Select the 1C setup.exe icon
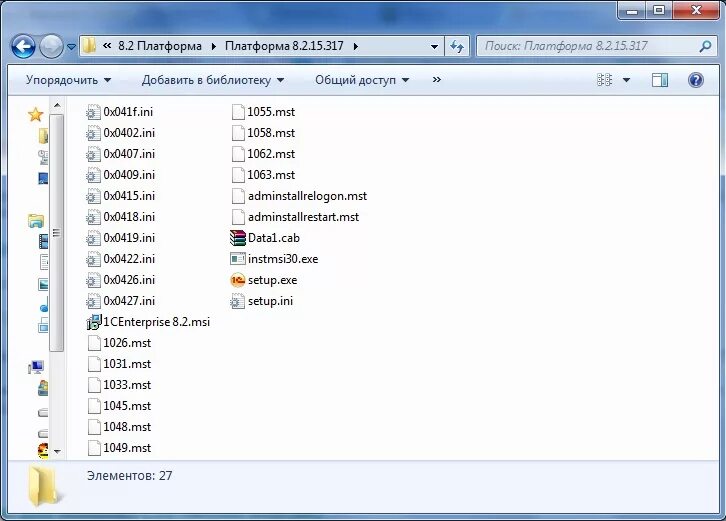The height and width of the screenshot is (521, 726). pyautogui.click(x=238, y=280)
